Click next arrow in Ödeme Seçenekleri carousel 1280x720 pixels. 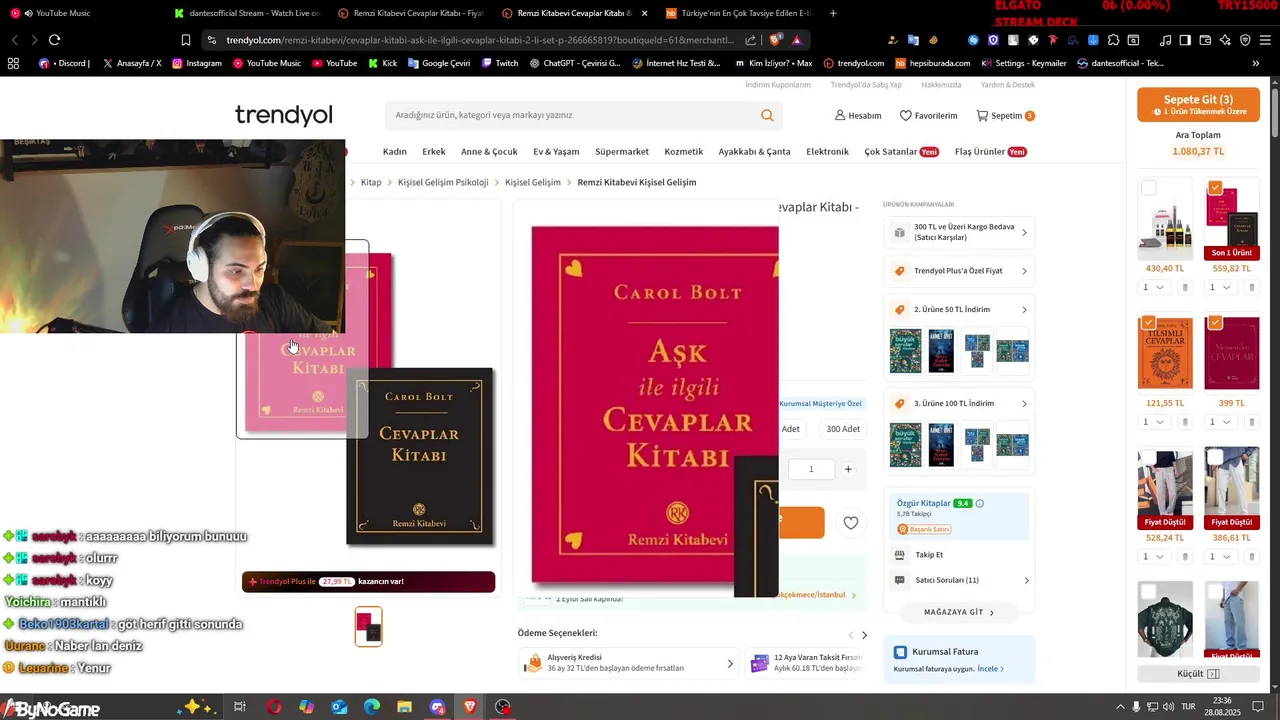coord(864,635)
